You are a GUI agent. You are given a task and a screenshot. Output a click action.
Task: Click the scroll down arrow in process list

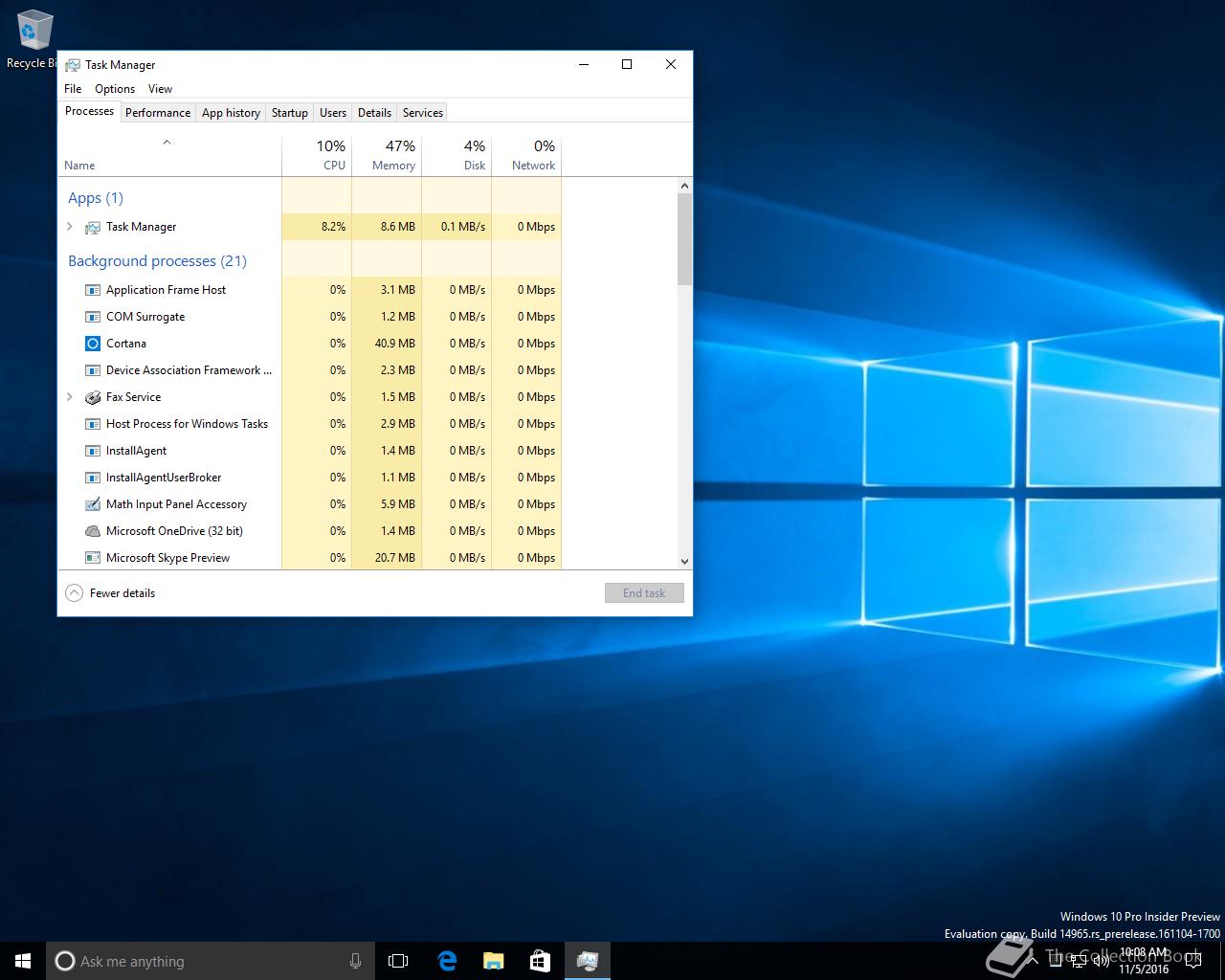click(684, 562)
